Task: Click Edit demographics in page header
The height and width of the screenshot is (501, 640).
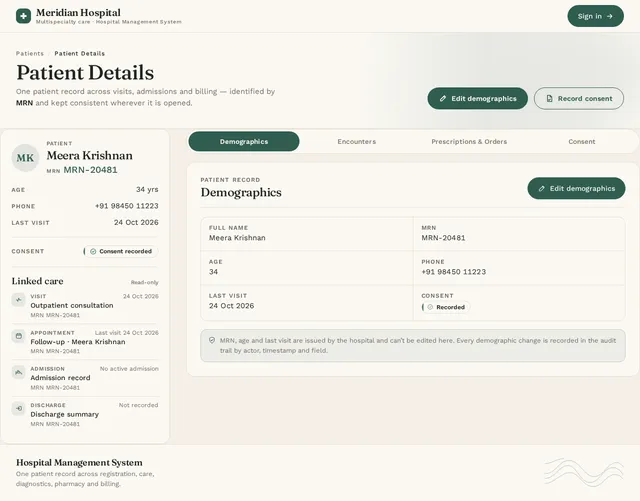Action: coord(478,98)
